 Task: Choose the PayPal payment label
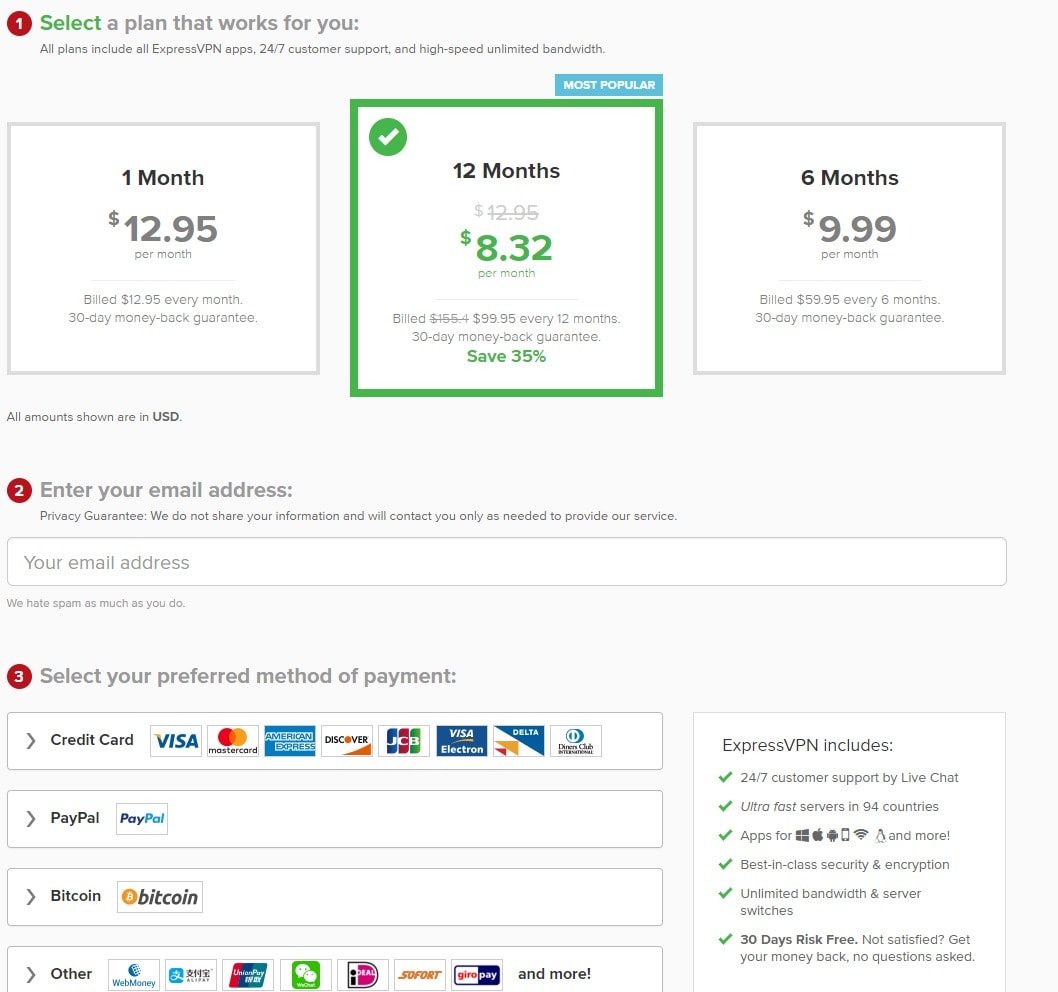(75, 818)
